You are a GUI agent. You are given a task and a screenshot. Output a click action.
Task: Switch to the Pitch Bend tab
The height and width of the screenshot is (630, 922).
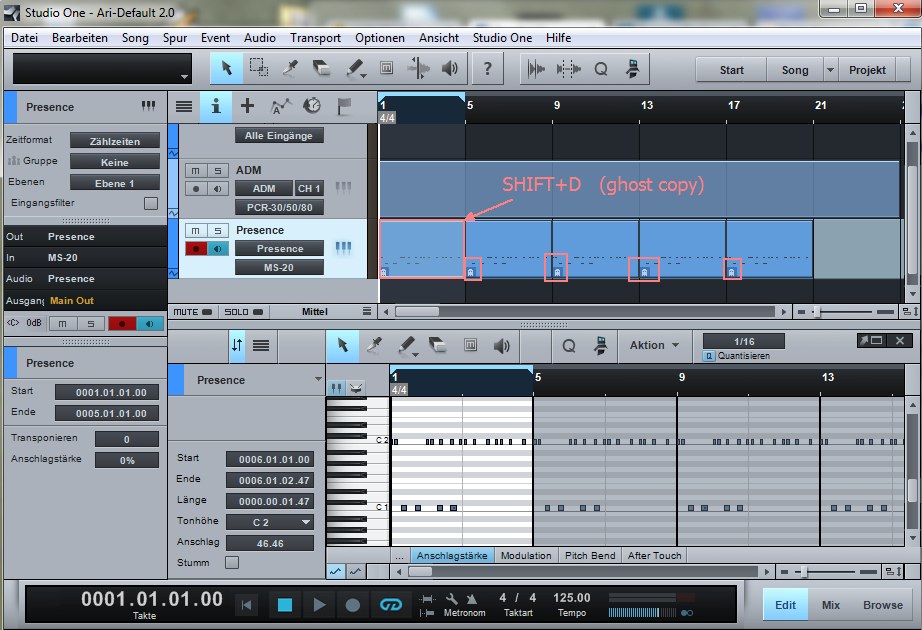point(590,555)
